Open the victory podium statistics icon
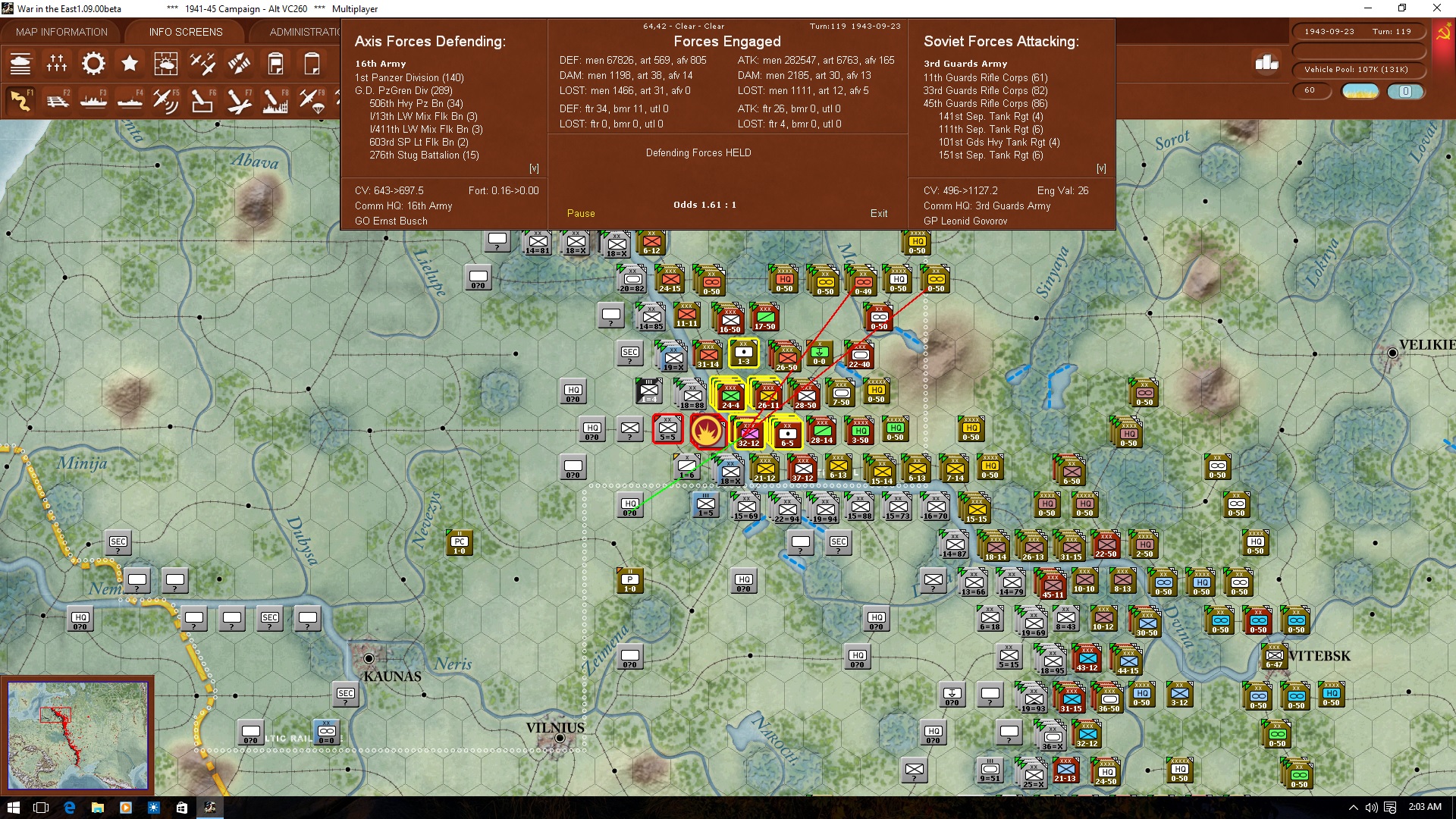 1266,63
